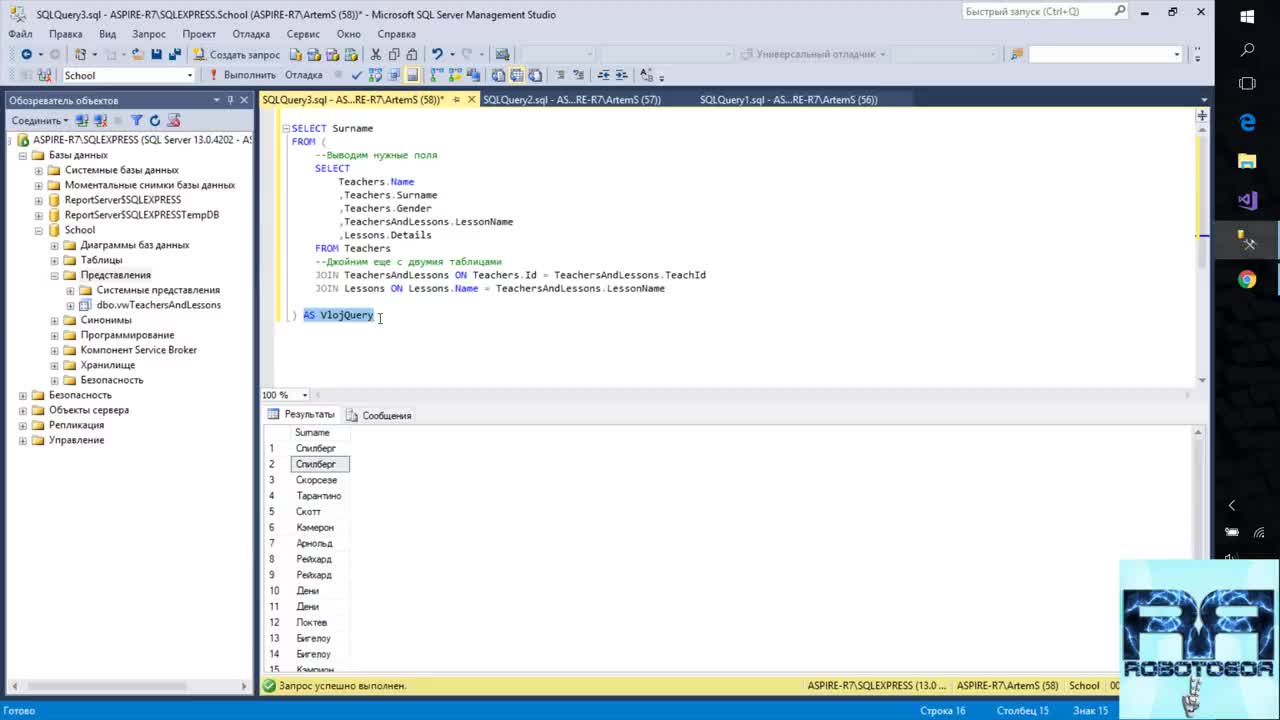Click the Object Explorer filter icon
The height and width of the screenshot is (720, 1280).
click(x=137, y=120)
